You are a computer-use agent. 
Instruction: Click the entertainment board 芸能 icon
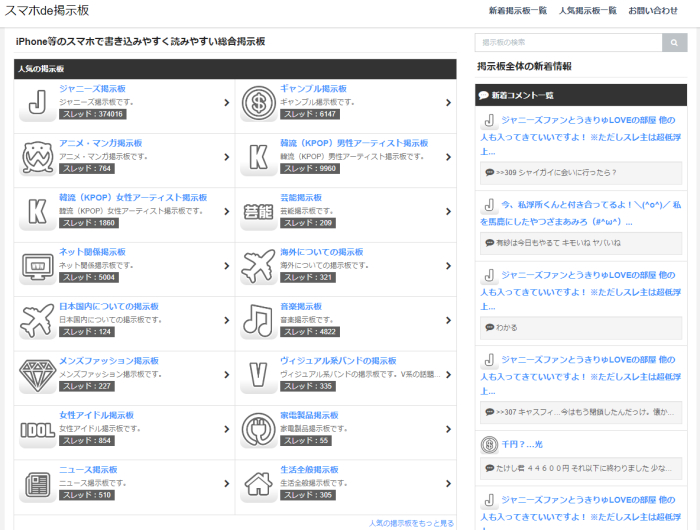pyautogui.click(x=258, y=210)
